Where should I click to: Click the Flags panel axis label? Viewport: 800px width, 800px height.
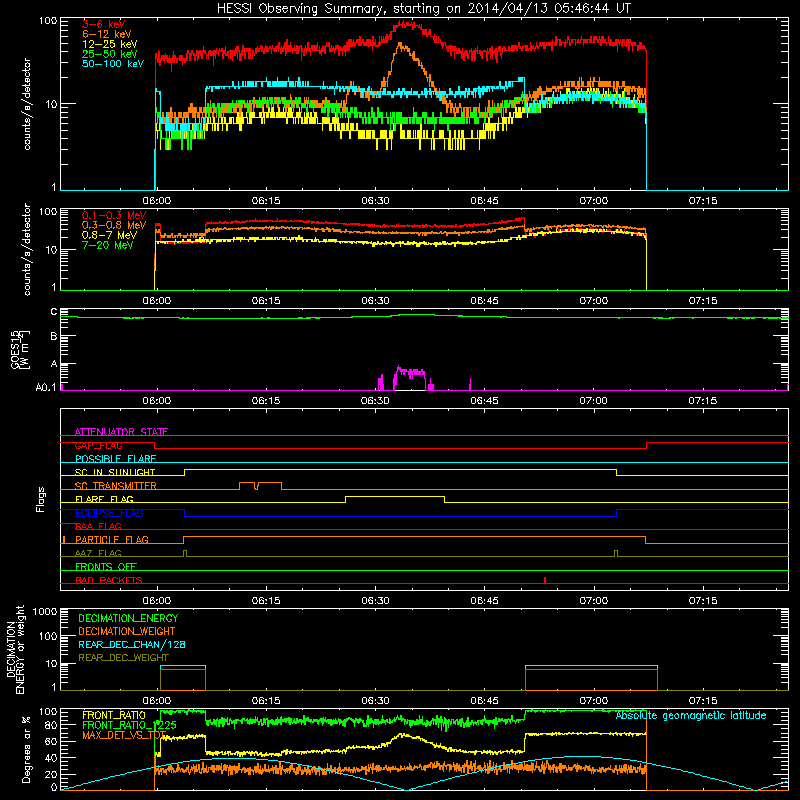[41, 500]
